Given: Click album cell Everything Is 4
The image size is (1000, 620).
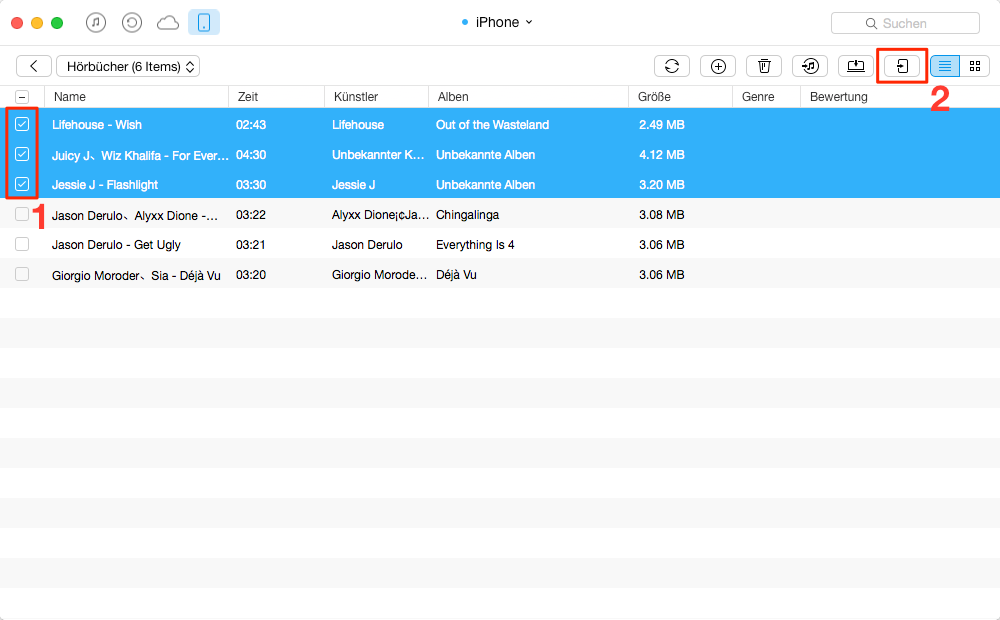Looking at the screenshot, I should [475, 245].
